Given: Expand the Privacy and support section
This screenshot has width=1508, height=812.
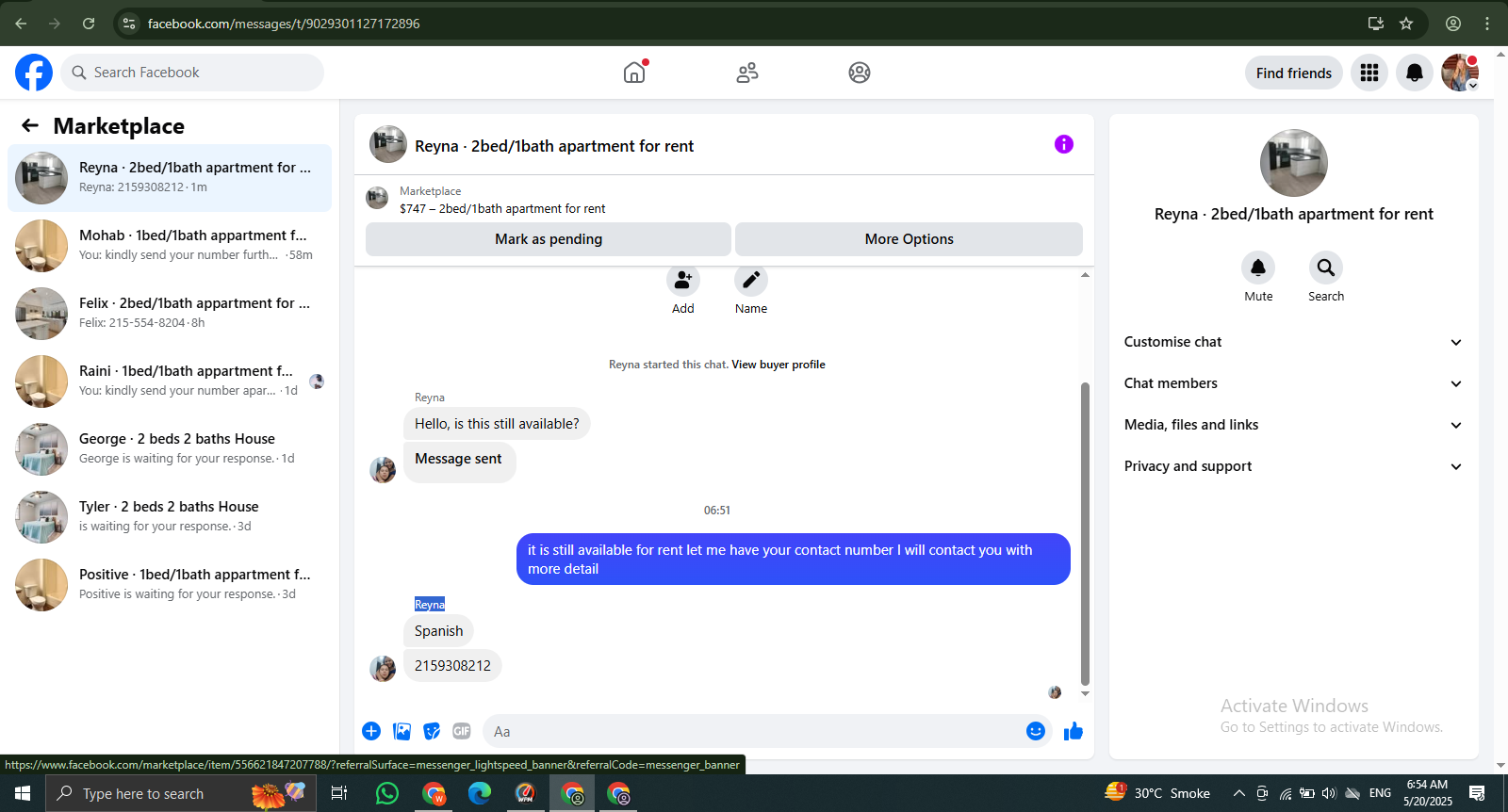Looking at the screenshot, I should coord(1294,466).
